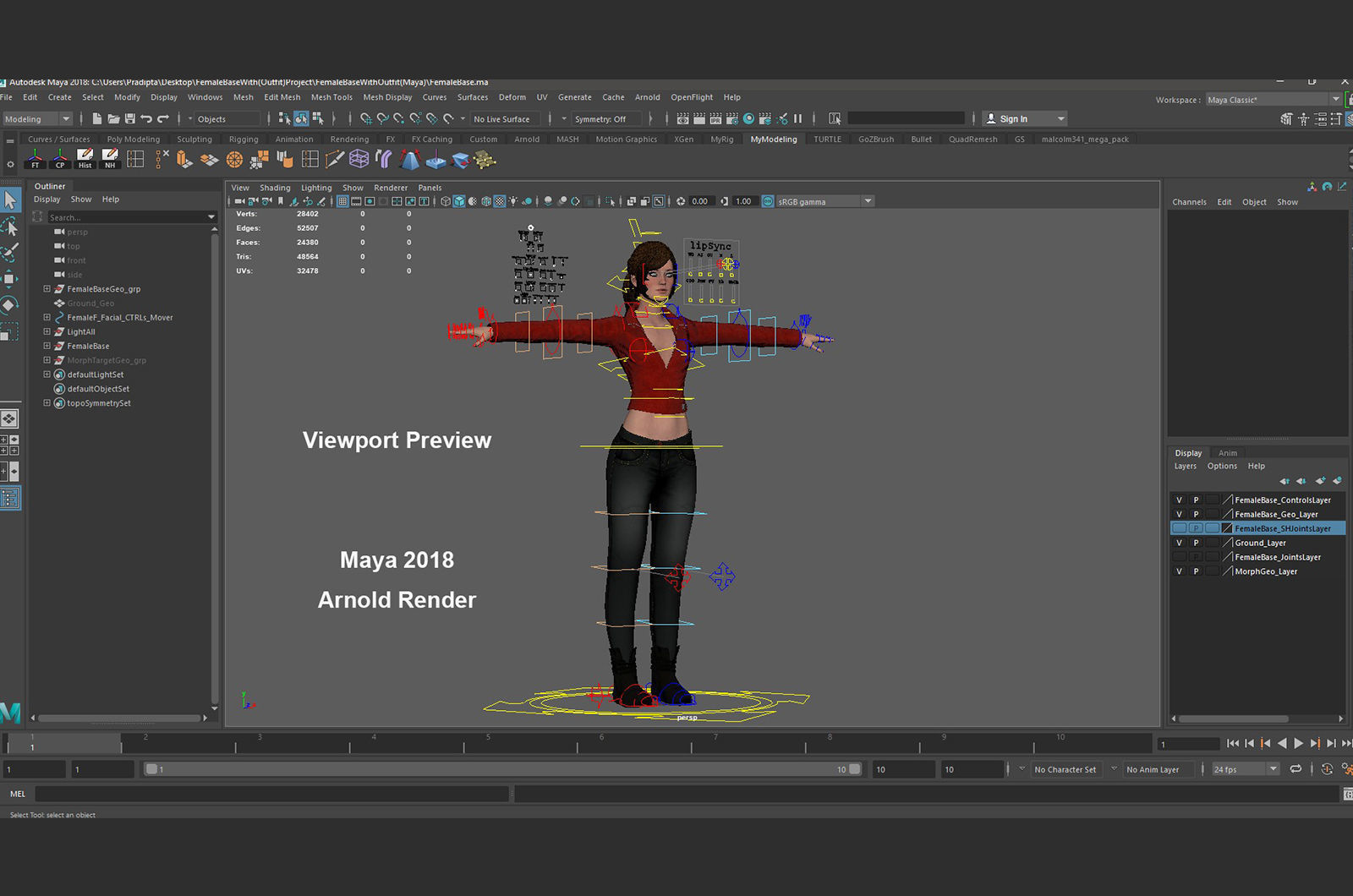Expand the LightAll node in Outliner
The image size is (1353, 896).
click(47, 332)
